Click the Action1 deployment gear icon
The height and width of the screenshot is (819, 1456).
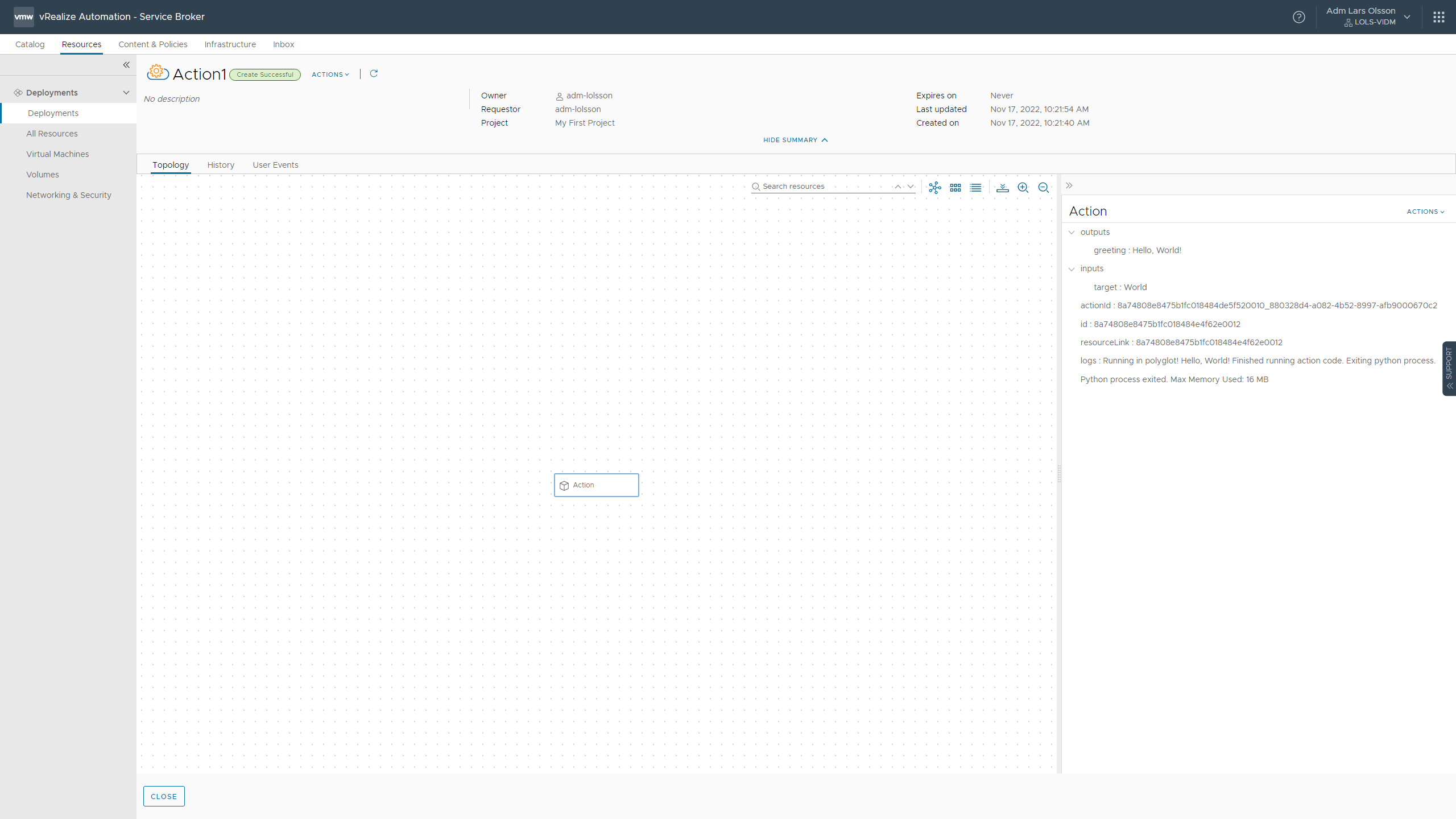tap(157, 73)
